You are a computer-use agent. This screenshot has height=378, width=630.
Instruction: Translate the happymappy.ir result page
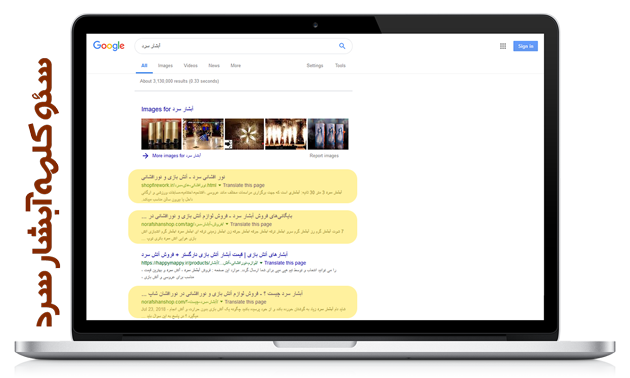coord(285,263)
